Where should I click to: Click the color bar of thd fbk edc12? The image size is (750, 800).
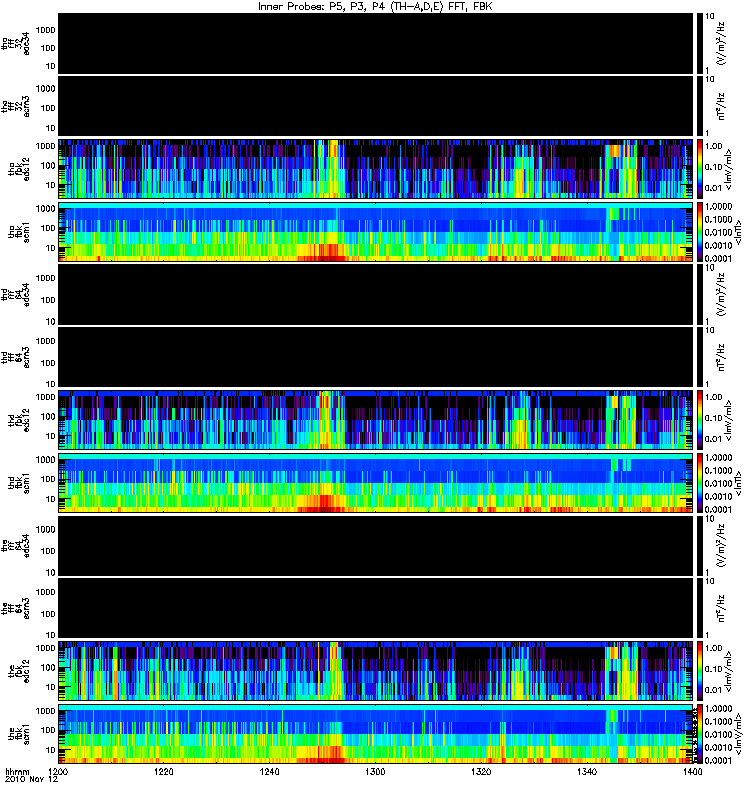pyautogui.click(x=700, y=420)
